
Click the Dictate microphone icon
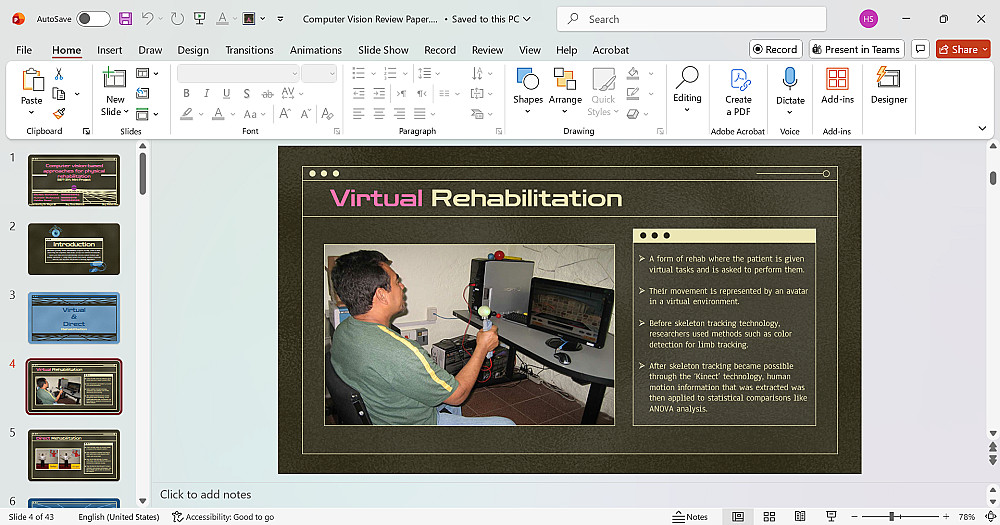[x=790, y=79]
